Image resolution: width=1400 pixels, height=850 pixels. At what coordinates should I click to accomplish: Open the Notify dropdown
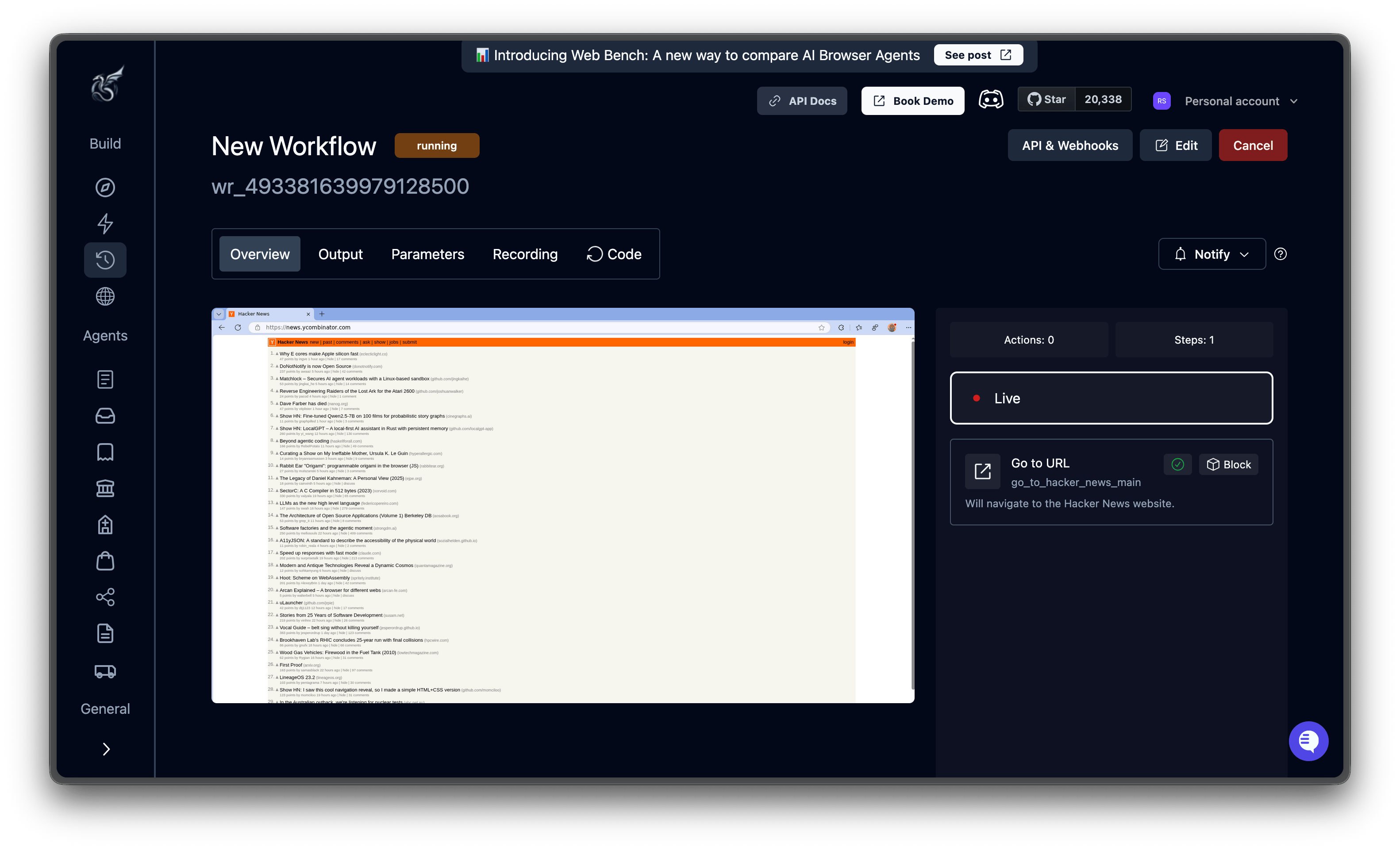pyautogui.click(x=1212, y=254)
